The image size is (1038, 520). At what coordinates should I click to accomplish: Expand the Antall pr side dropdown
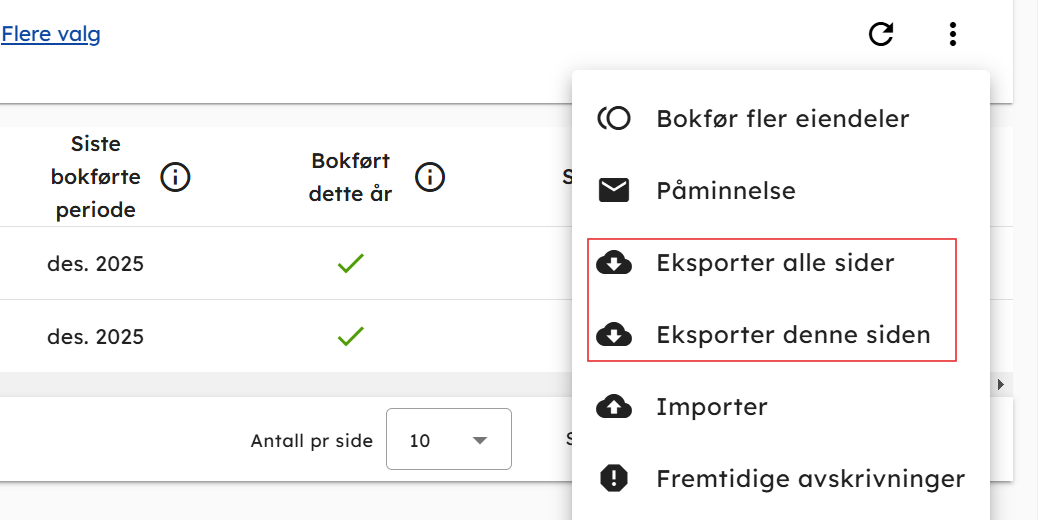(x=449, y=439)
